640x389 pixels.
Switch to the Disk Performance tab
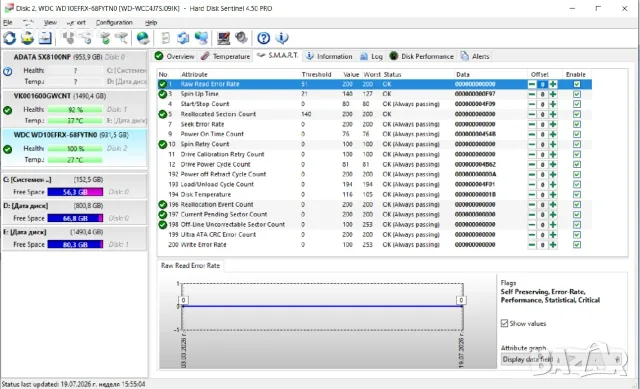[421, 56]
